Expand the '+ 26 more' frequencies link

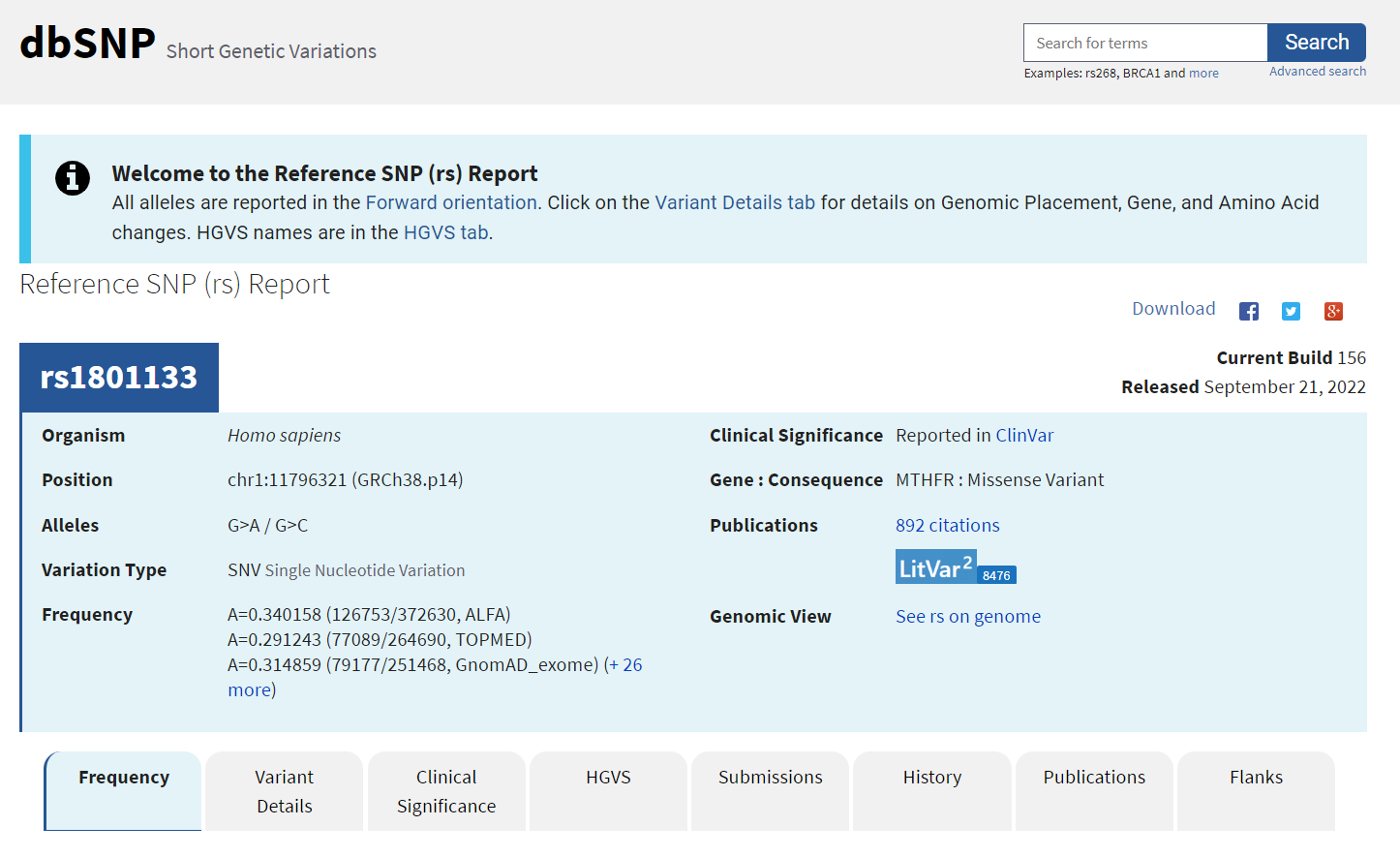point(625,665)
